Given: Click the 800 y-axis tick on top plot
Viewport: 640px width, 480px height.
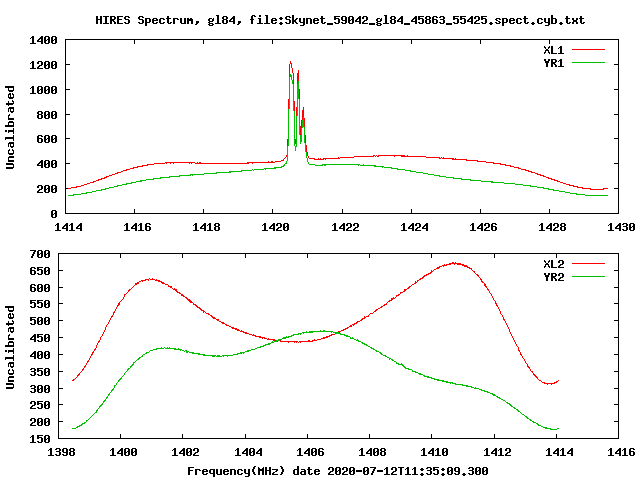Looking at the screenshot, I should [x=47, y=115].
